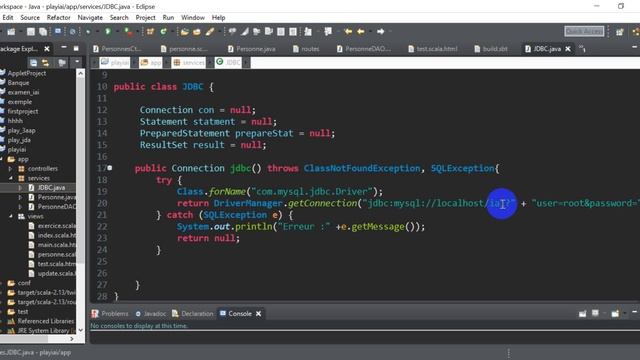The image size is (640, 360).
Task: Switch to routes editor tab
Action: 306,49
